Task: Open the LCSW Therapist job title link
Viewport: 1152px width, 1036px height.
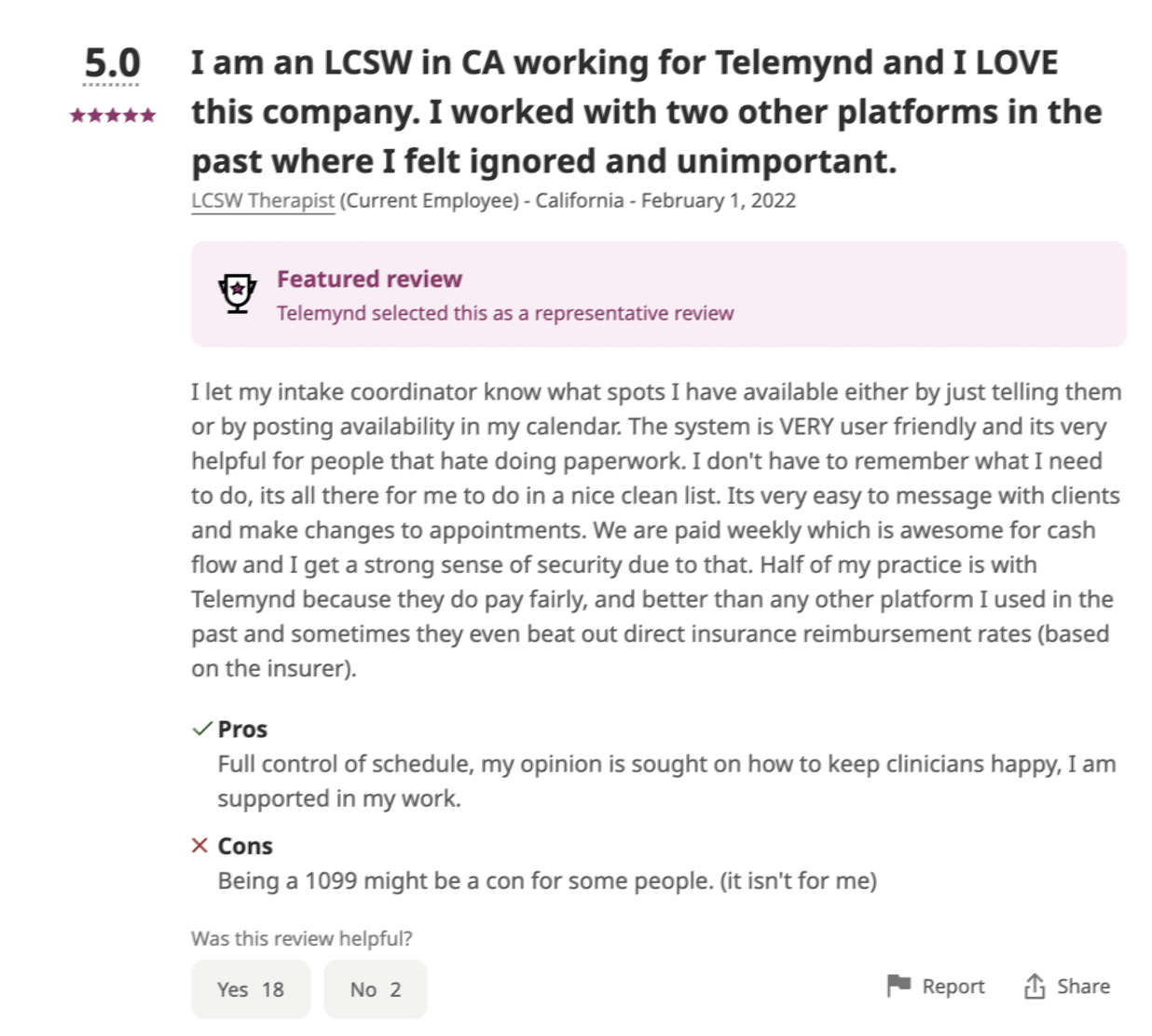Action: tap(263, 200)
